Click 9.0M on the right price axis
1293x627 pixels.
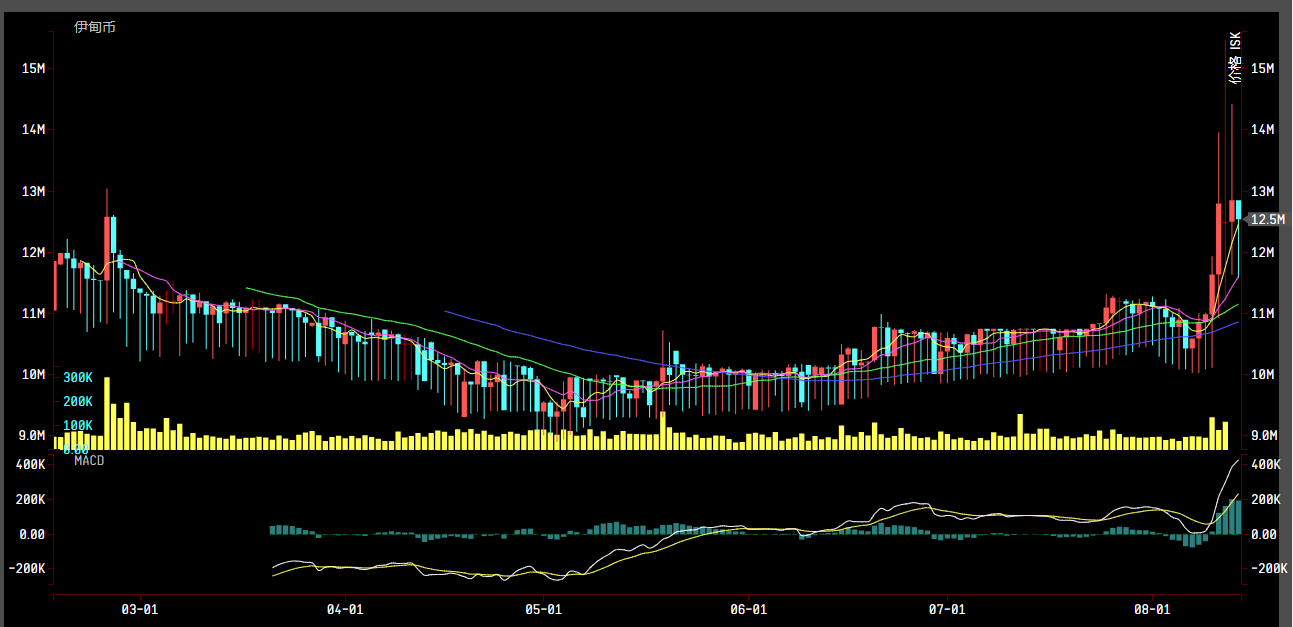click(1264, 435)
